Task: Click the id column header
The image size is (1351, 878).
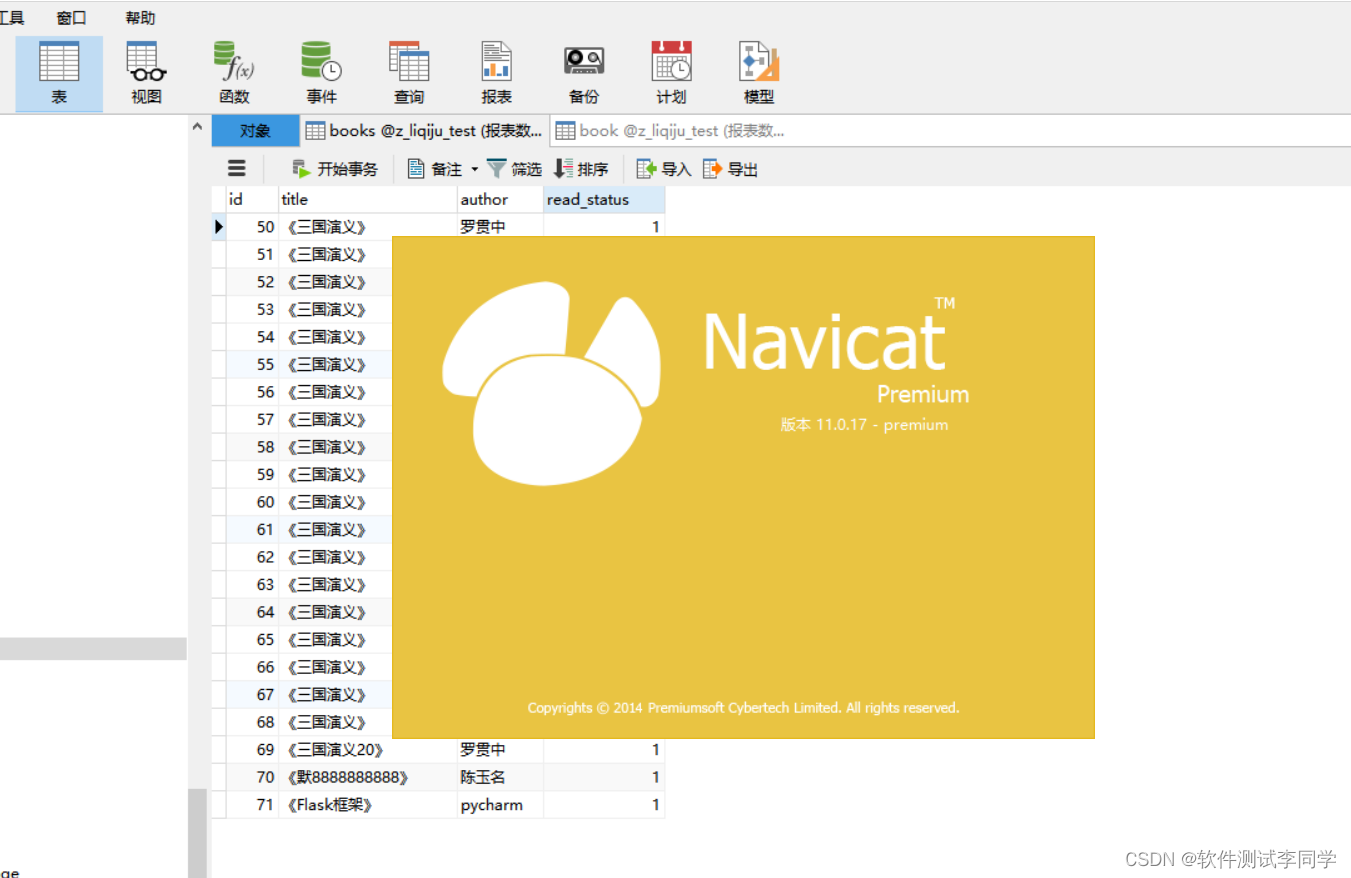Action: (251, 199)
